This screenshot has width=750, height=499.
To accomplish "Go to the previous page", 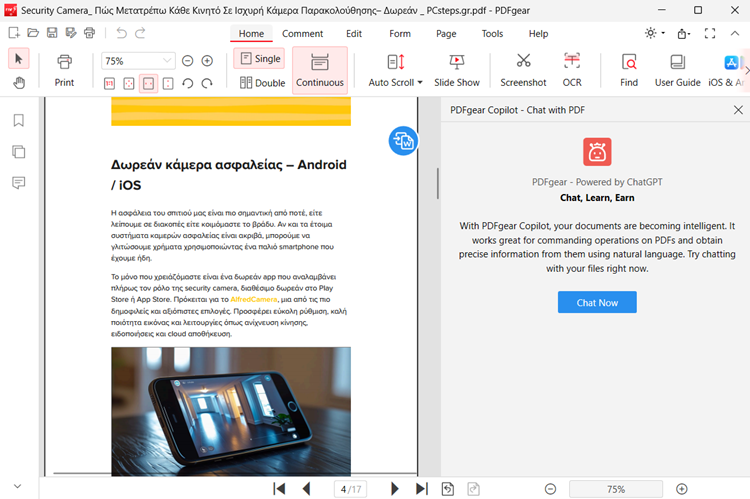I will tap(307, 489).
